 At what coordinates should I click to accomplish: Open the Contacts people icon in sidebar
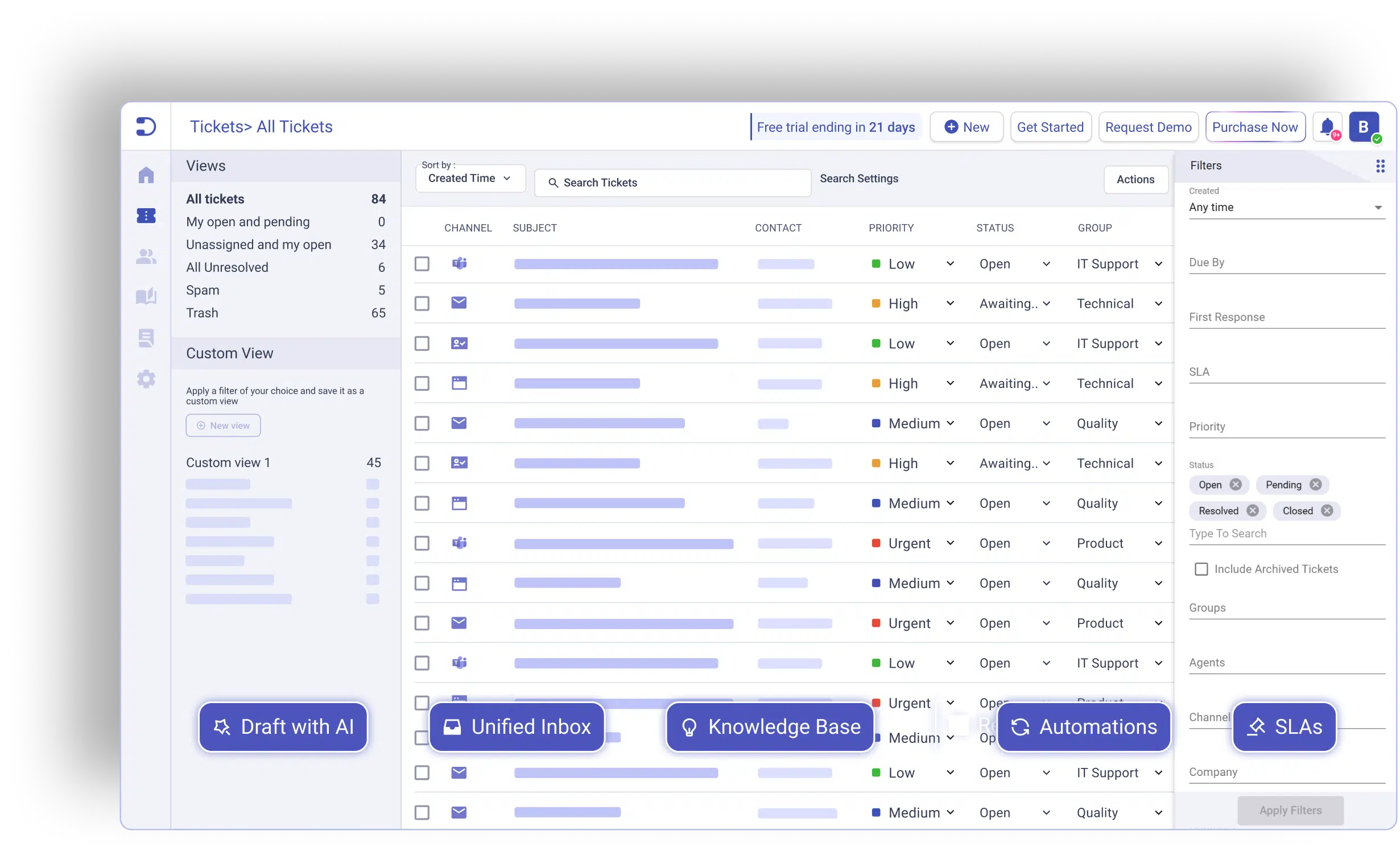[x=146, y=257]
